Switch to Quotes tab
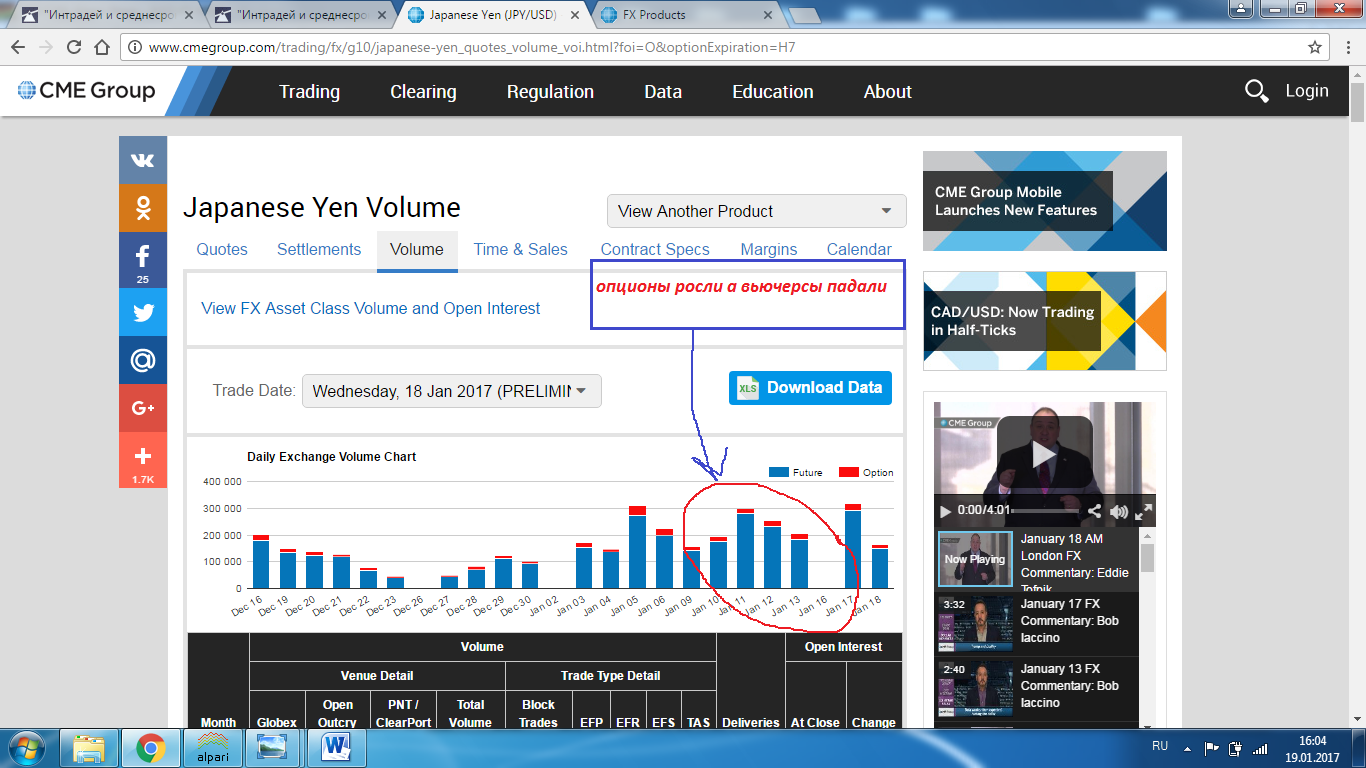1366x768 pixels. coord(222,250)
